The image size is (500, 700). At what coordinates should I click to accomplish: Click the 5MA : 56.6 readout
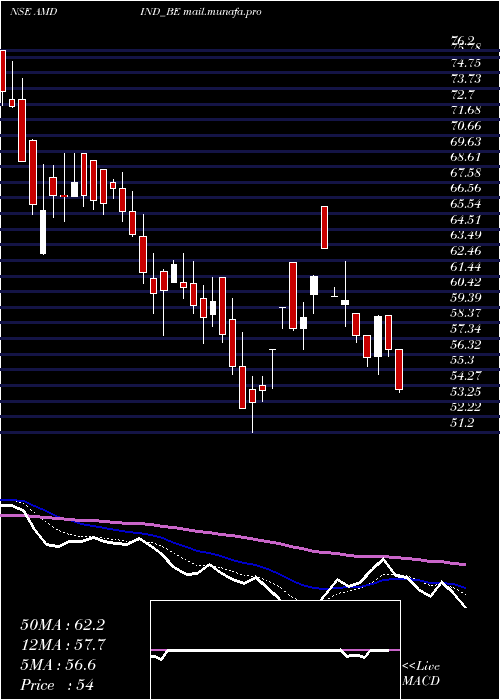point(58,665)
